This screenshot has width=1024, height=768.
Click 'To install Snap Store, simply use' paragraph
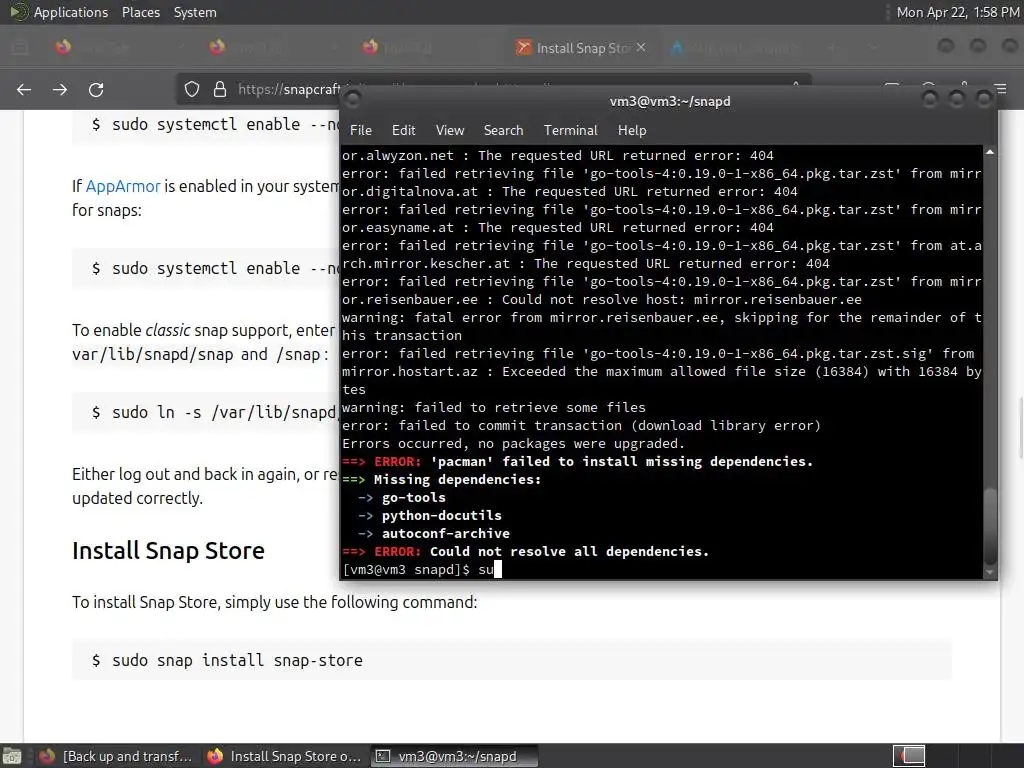coord(274,602)
